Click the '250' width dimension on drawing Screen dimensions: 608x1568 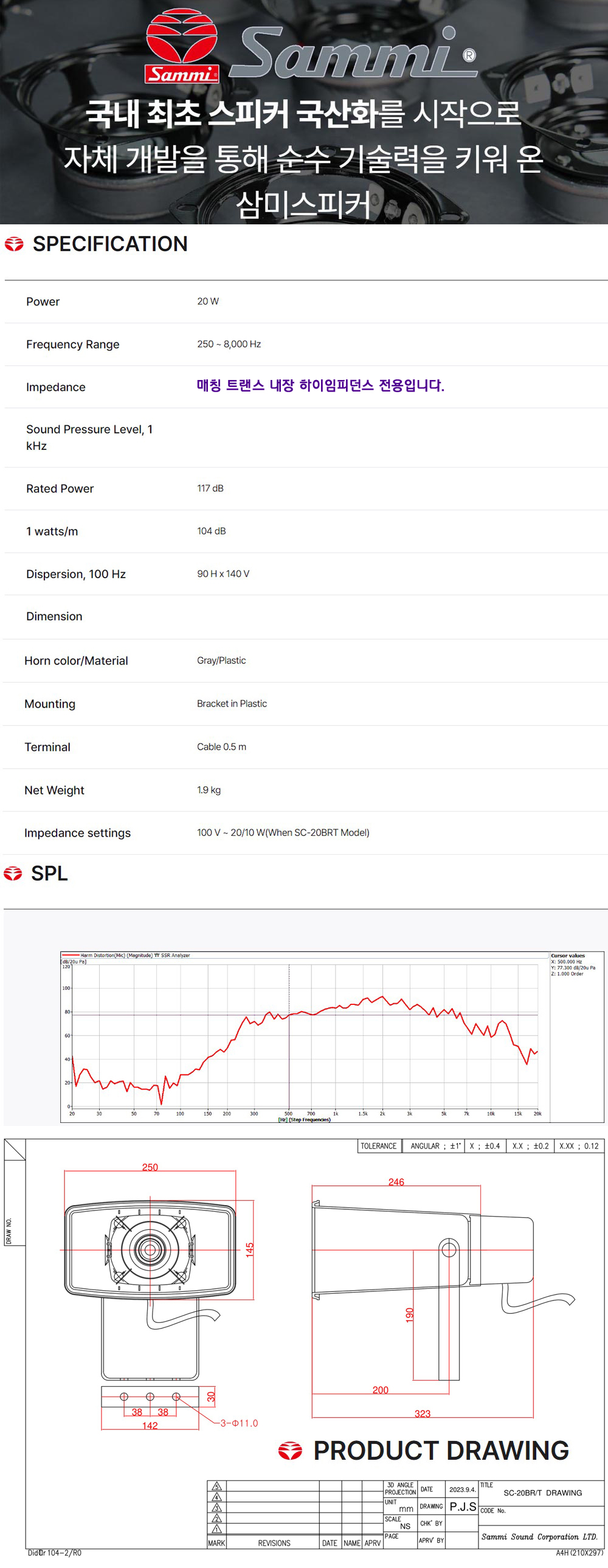150,1167
